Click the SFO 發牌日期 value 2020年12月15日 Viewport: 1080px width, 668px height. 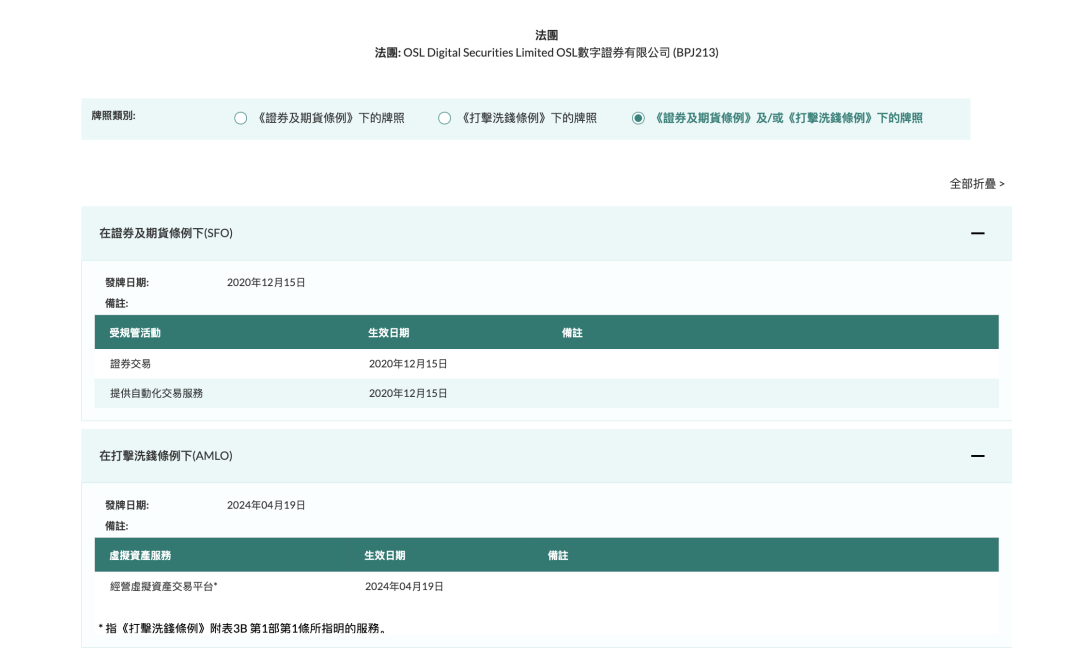266,283
